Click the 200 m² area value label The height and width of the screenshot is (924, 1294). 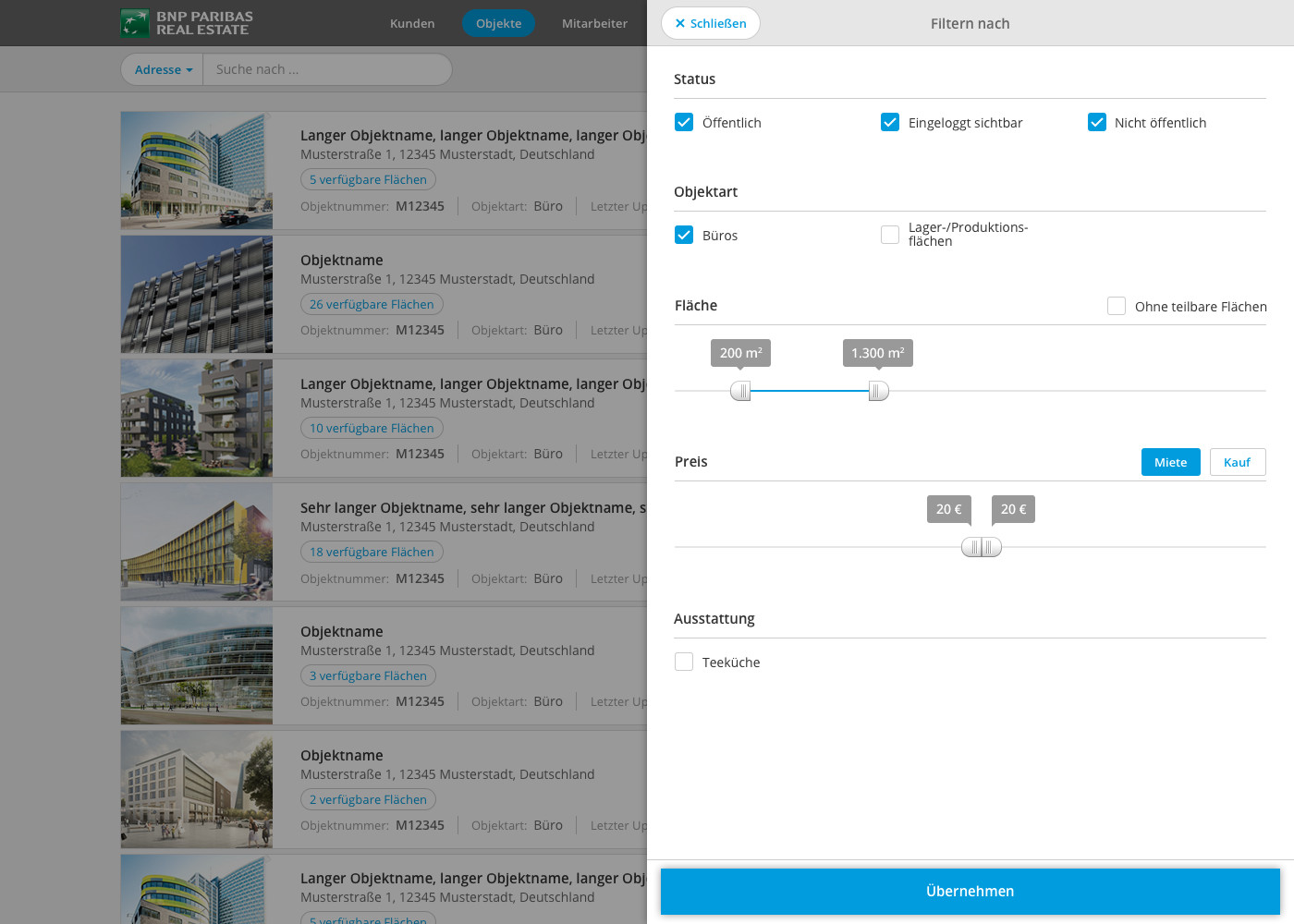tap(741, 353)
